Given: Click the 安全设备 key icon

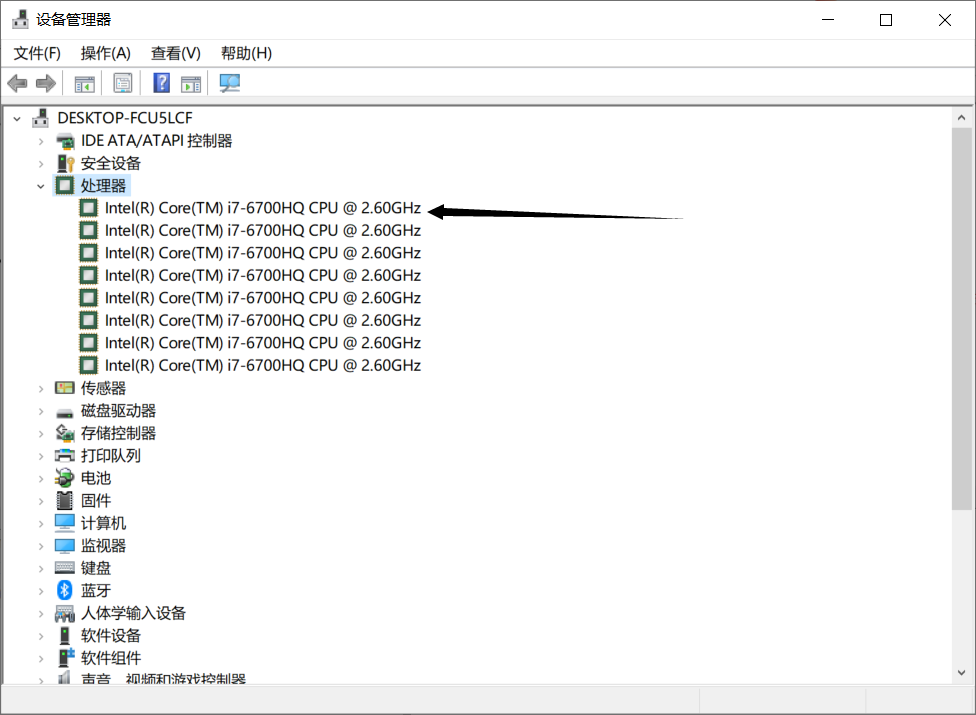Looking at the screenshot, I should tap(65, 163).
